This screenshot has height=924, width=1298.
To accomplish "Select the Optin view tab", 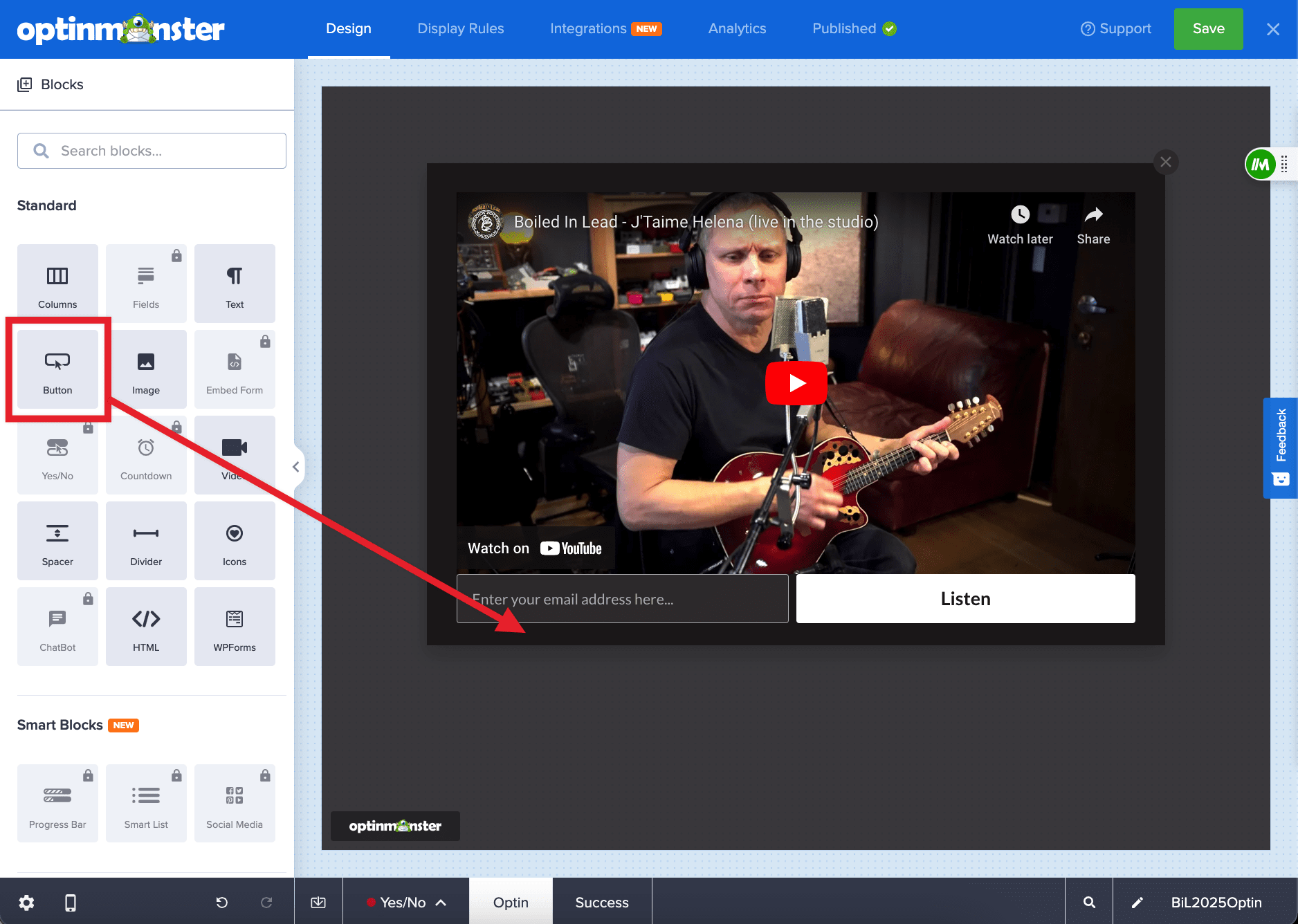I will point(511,903).
